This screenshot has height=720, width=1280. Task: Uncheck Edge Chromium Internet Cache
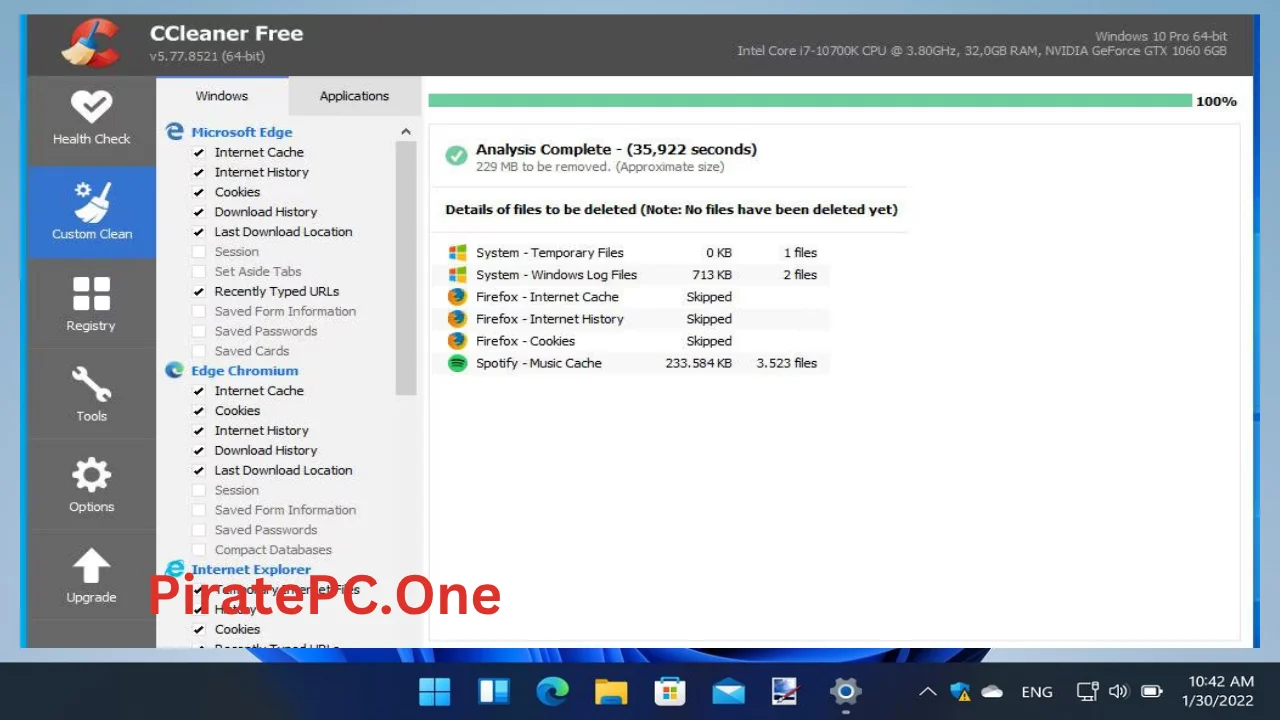pos(199,391)
